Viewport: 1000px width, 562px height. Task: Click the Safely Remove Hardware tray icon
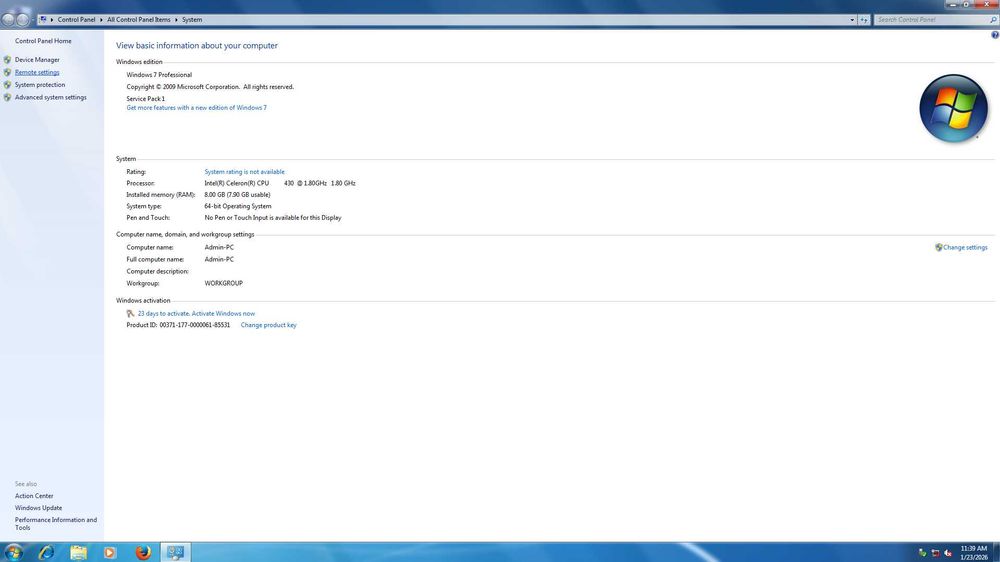click(922, 552)
